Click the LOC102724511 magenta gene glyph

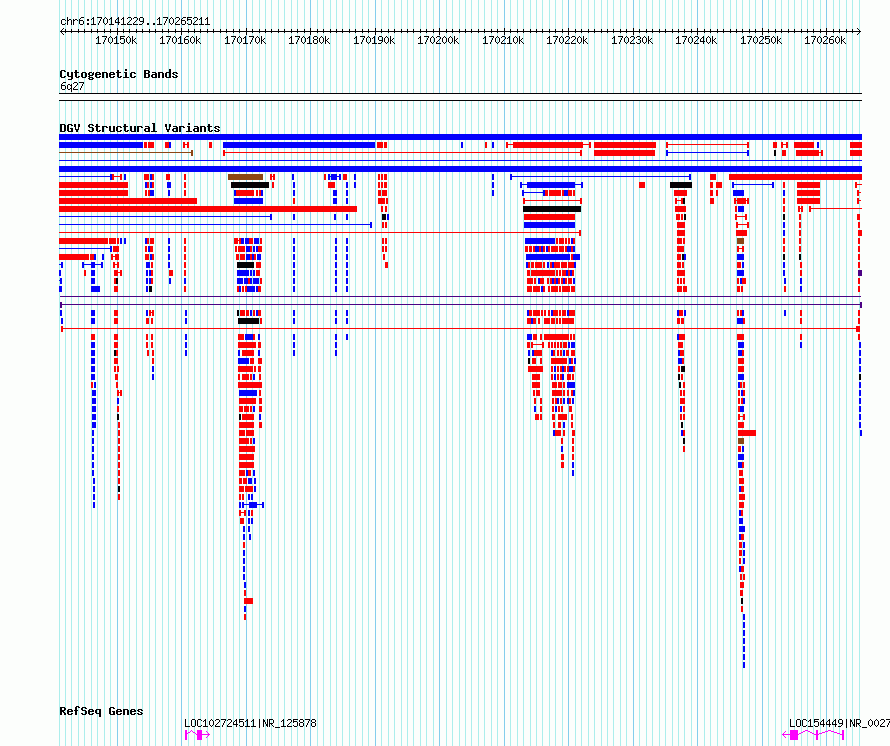tap(197, 735)
